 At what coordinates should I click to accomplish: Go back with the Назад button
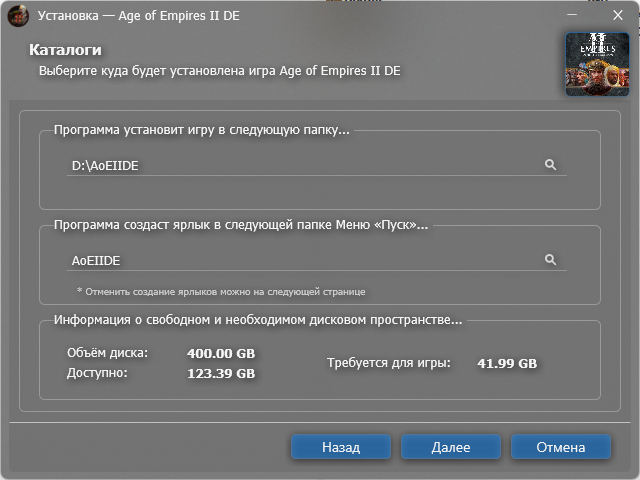point(341,447)
